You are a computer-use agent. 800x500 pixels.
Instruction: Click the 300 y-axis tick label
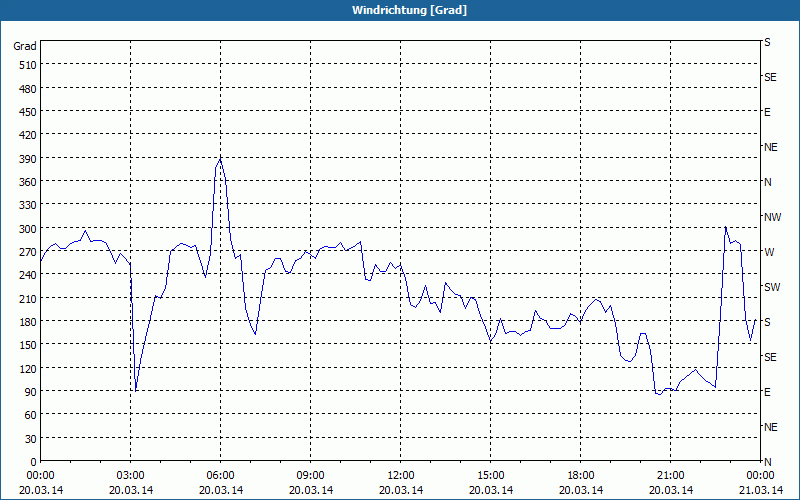coord(28,229)
